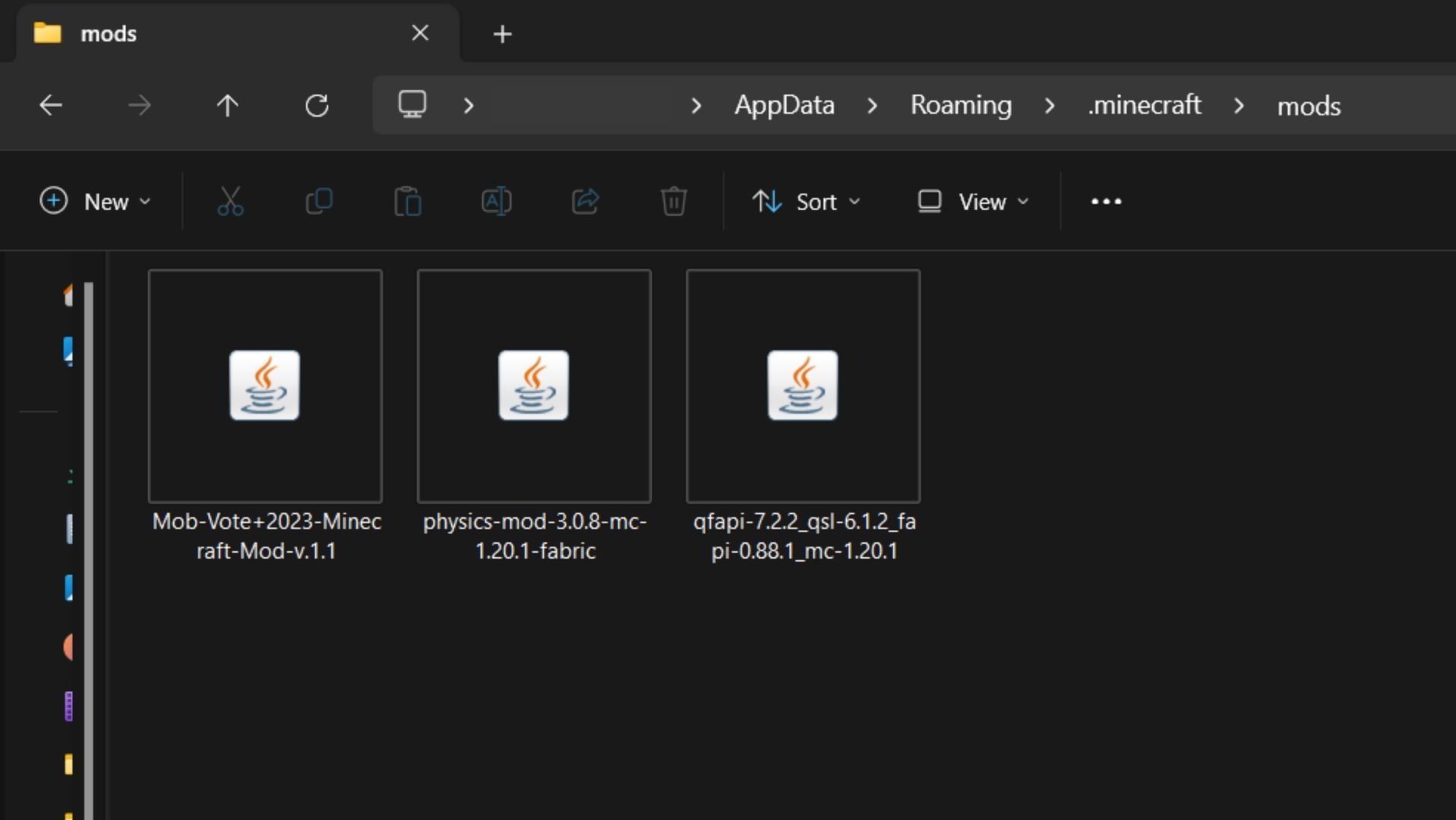
Task: Click the navigation pane vertical scrollbar
Action: pos(89,531)
